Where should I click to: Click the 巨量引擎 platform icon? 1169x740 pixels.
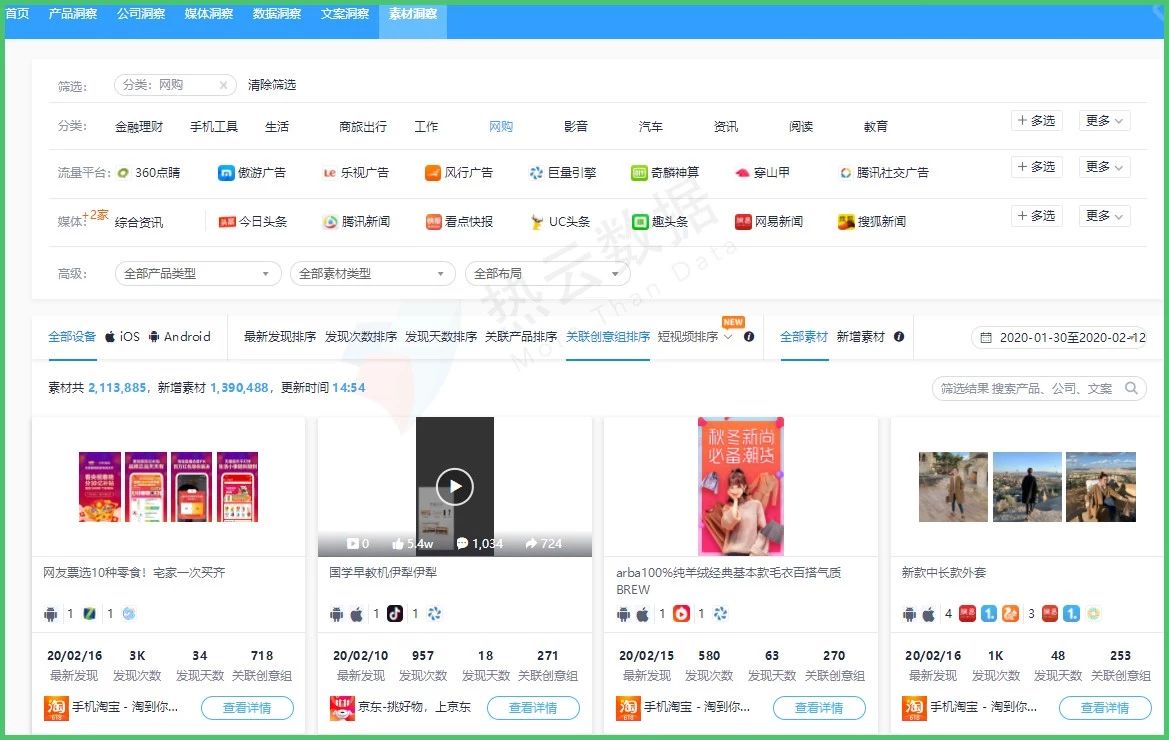tap(533, 172)
